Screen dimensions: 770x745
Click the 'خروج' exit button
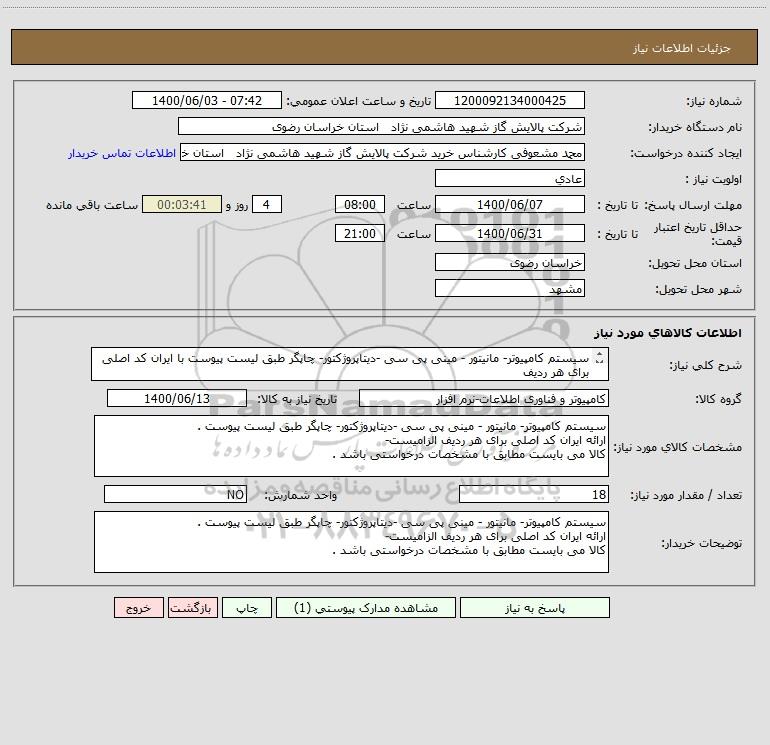138,607
